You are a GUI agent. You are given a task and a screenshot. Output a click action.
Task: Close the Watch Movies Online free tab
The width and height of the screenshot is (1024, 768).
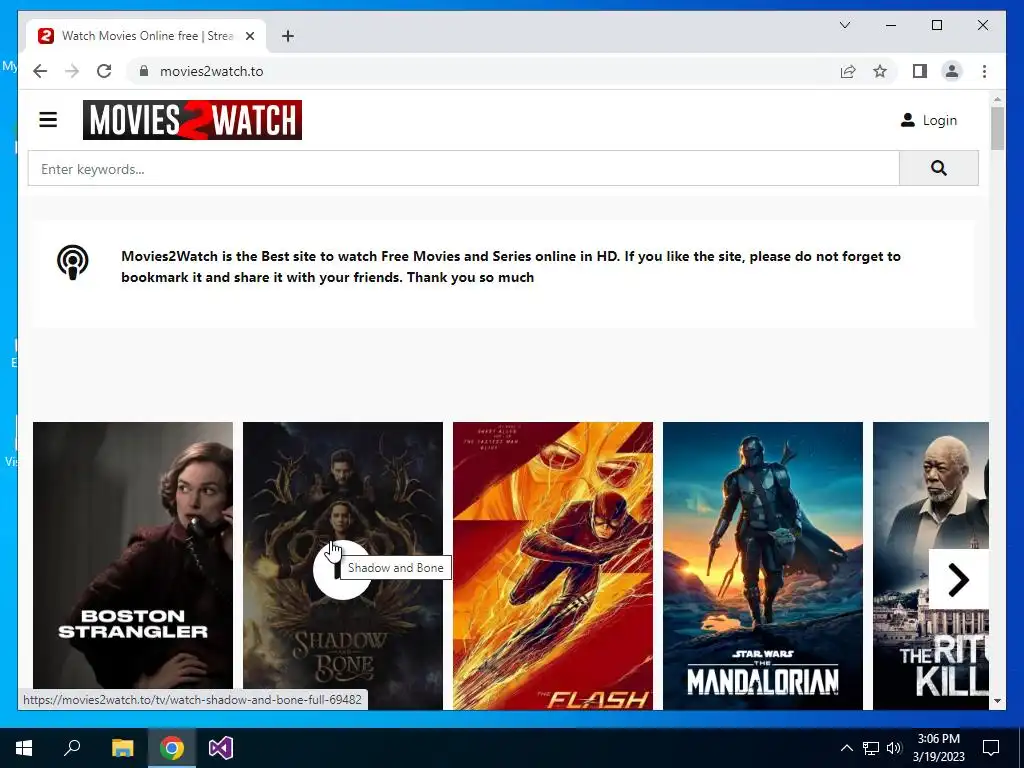[x=249, y=36]
